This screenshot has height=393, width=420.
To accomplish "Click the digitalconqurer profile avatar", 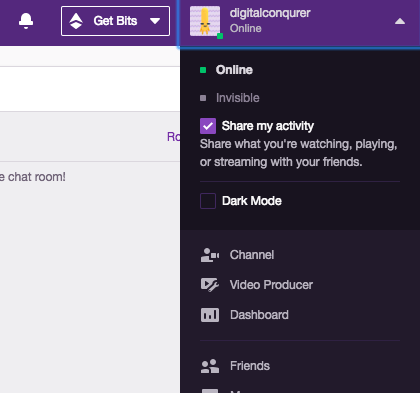I will point(205,21).
